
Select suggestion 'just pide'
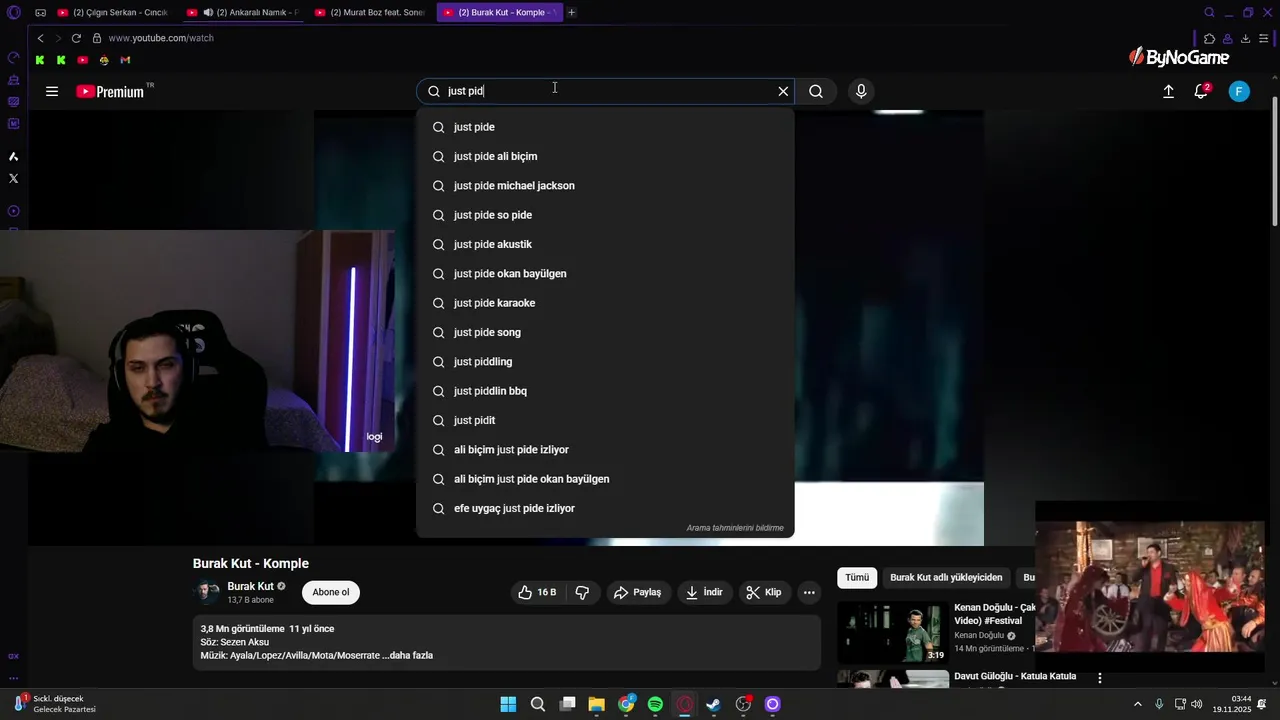tap(605, 127)
